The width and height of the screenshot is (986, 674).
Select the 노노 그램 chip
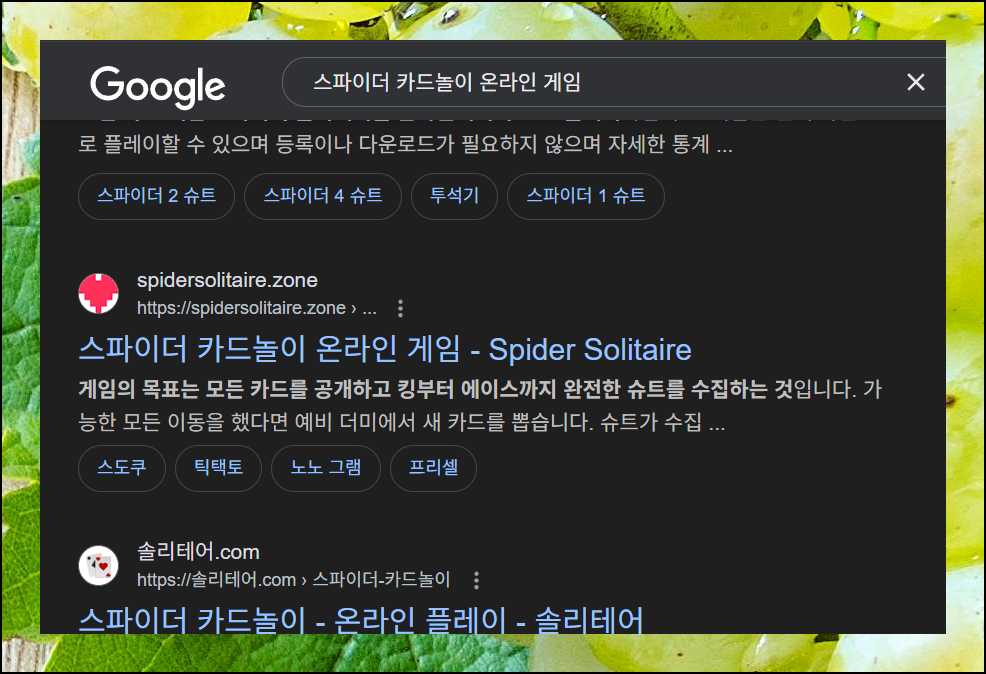[x=326, y=468]
